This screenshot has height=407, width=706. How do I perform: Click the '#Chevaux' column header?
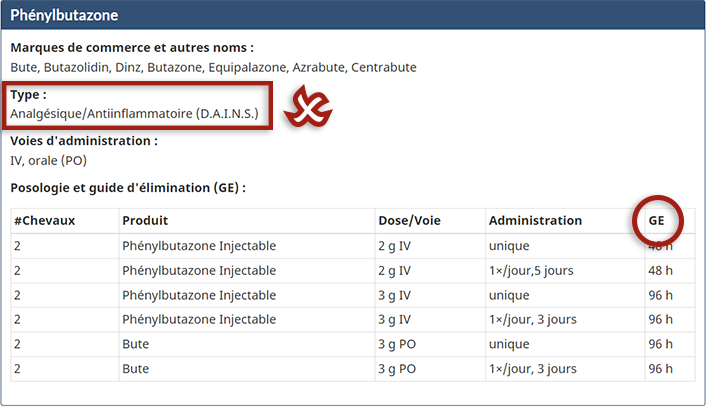45,221
